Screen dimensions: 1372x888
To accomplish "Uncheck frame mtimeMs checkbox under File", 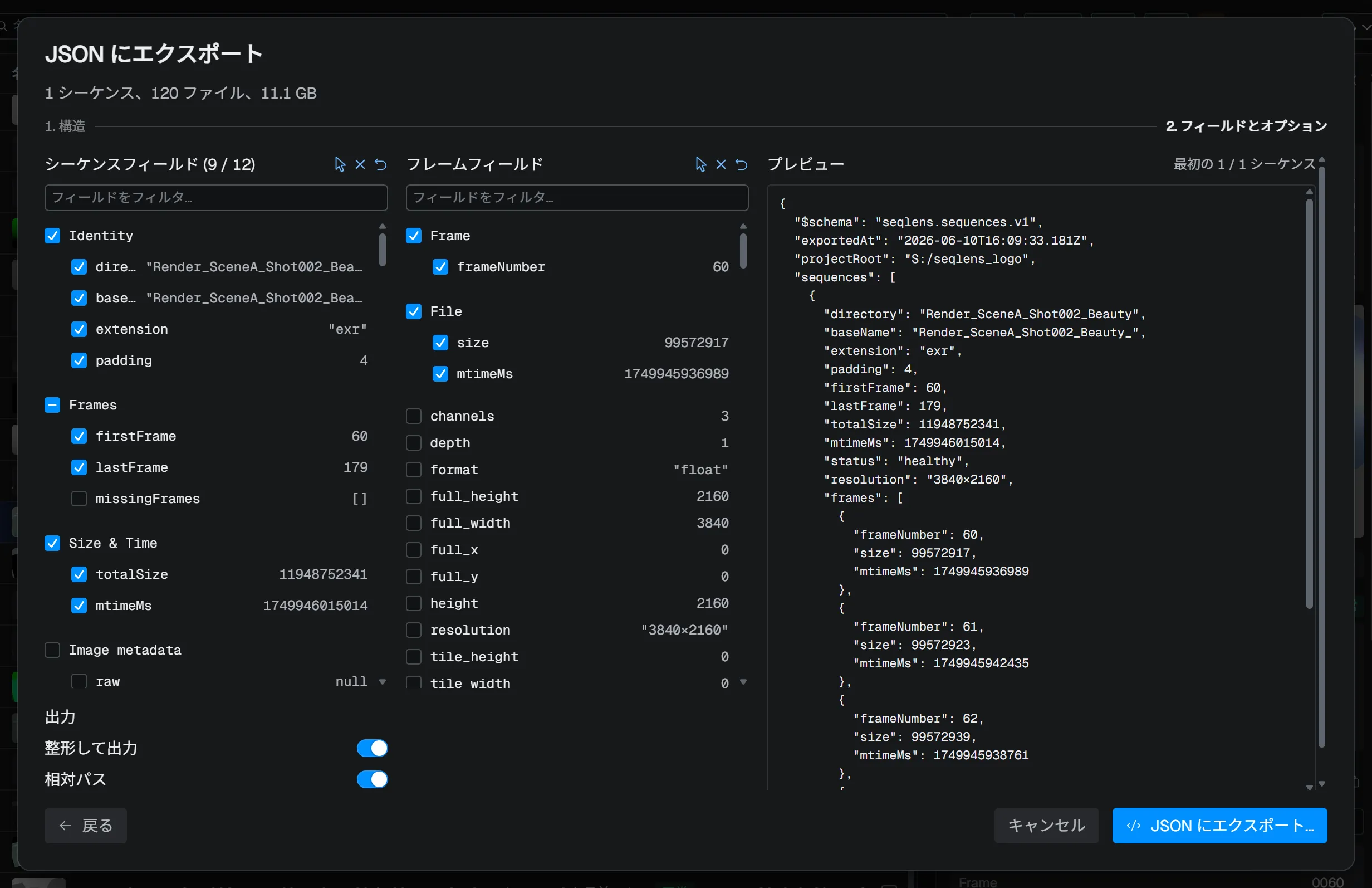I will [x=440, y=374].
